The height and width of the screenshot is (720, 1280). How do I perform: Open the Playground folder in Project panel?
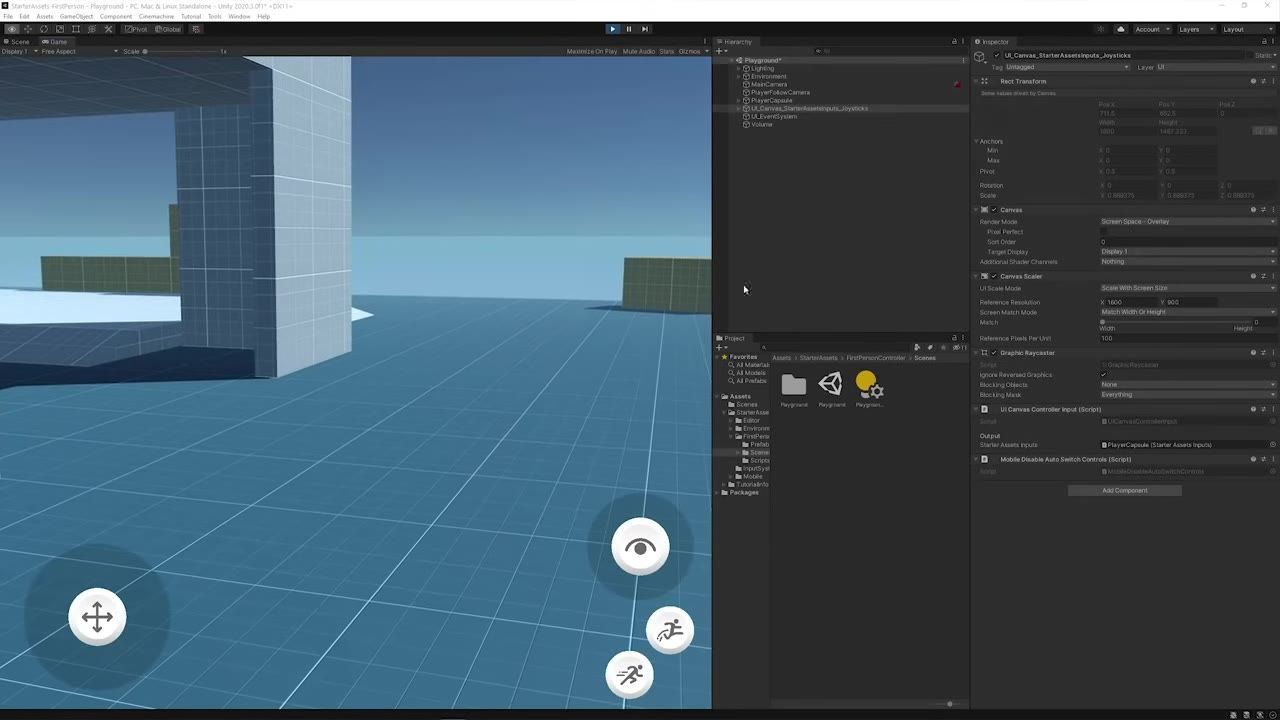coord(794,389)
